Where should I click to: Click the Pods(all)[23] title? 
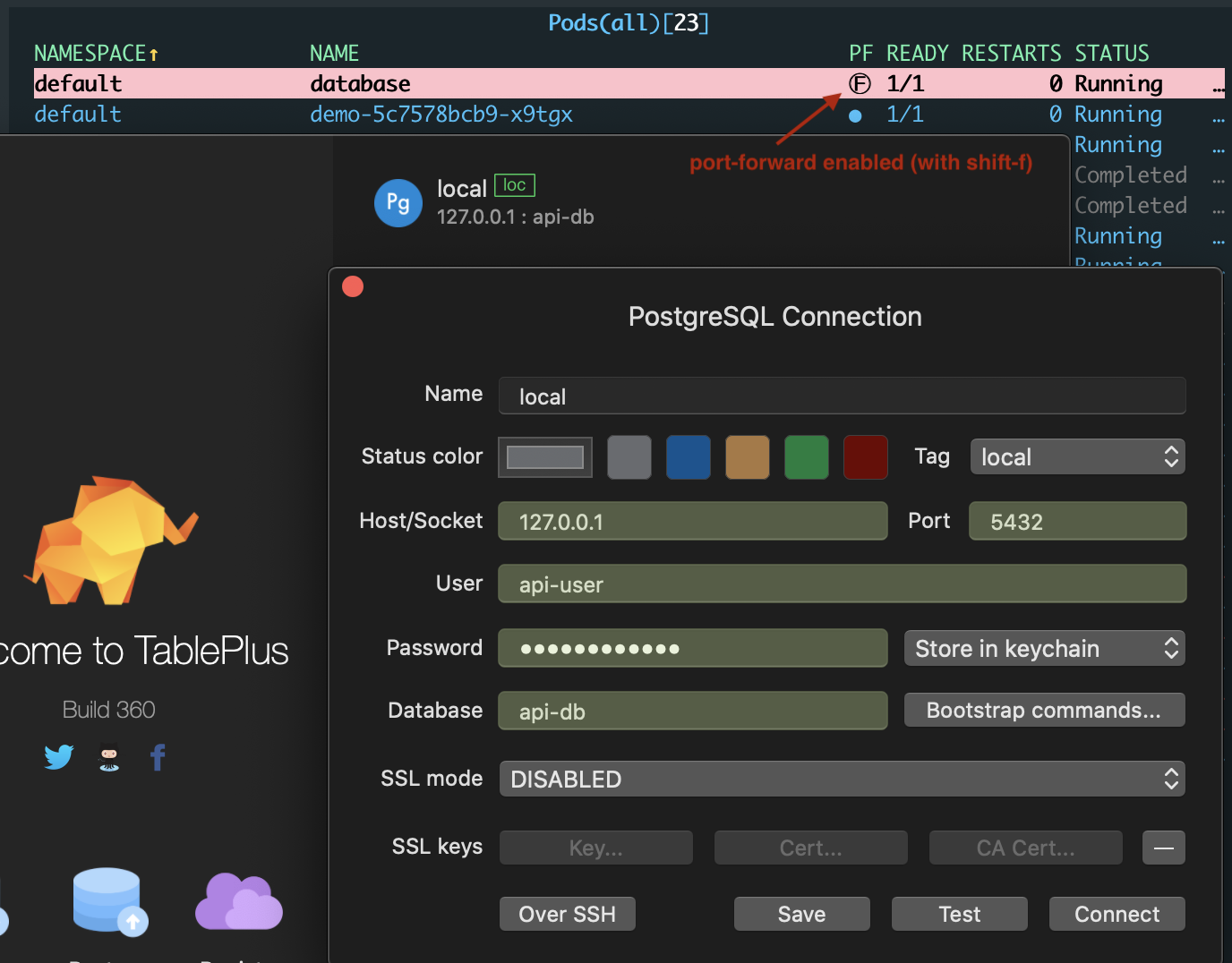pos(629,22)
